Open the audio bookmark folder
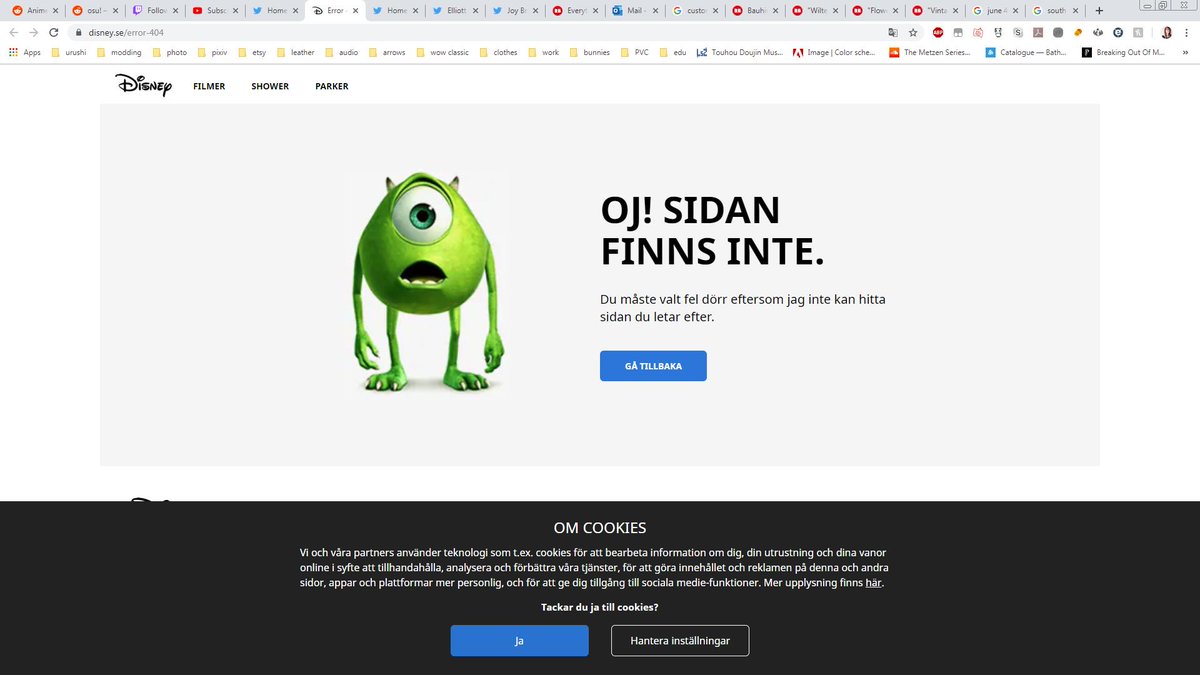 tap(341, 52)
